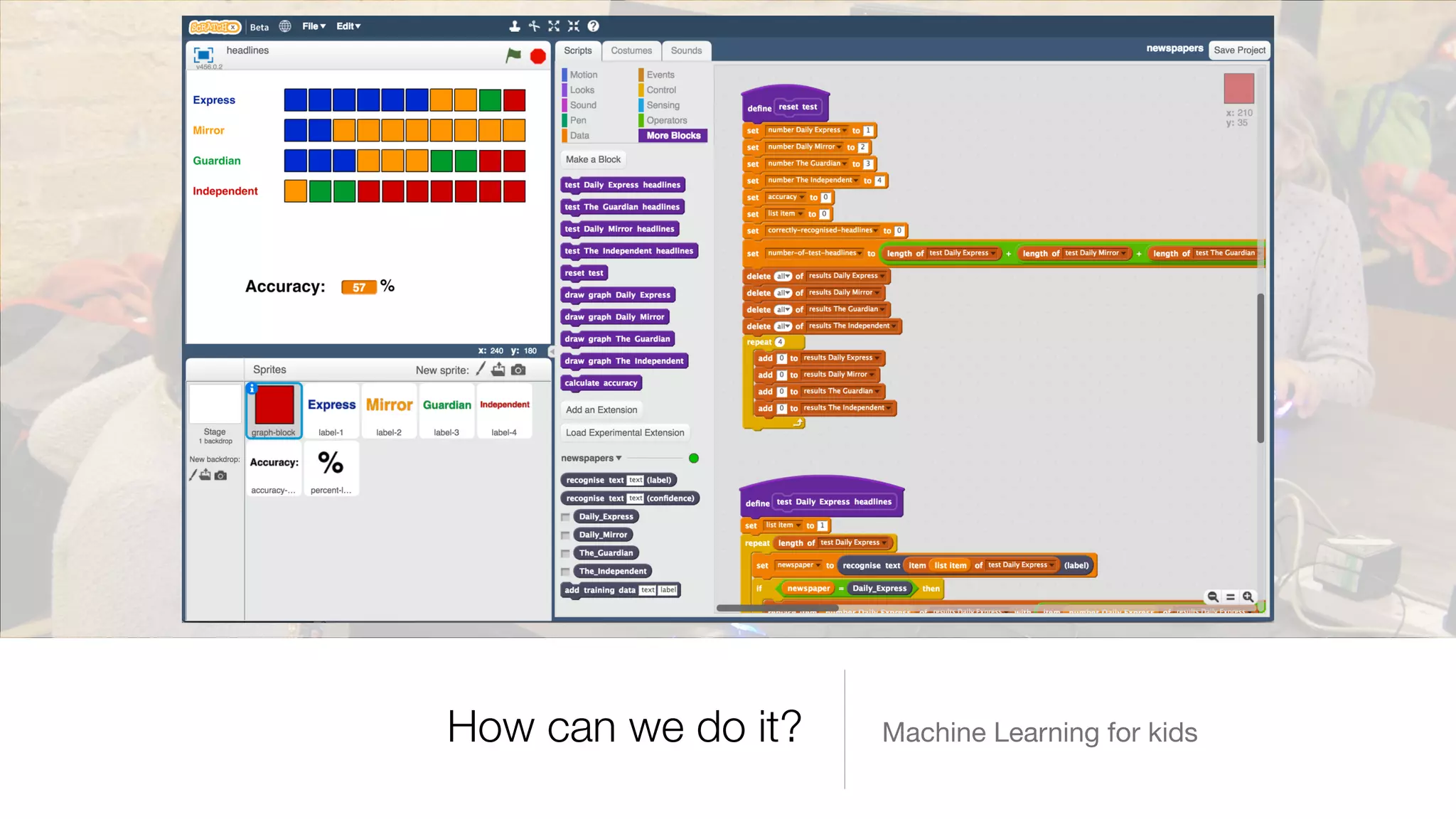Image resolution: width=1456 pixels, height=819 pixels.
Task: Upload sprite from file icon
Action: (498, 369)
